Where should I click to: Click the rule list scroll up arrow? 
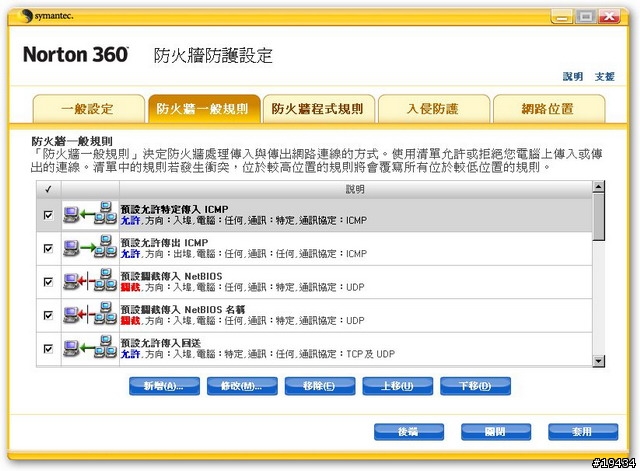click(x=599, y=187)
